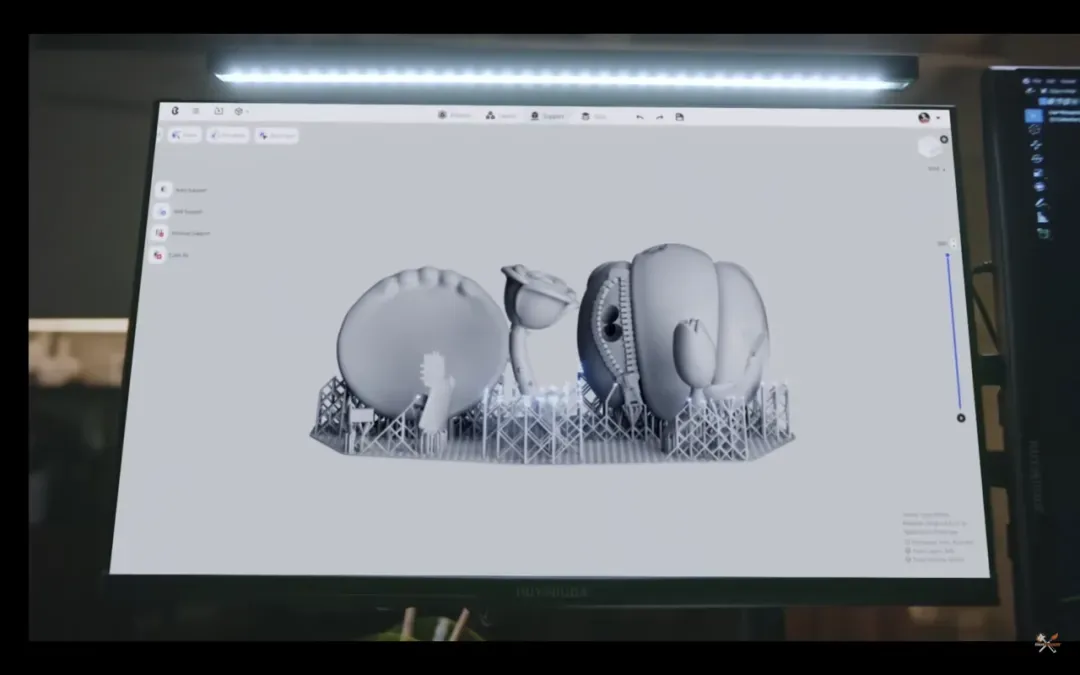Viewport: 1080px width, 675px height.
Task: Click the Lychee Slicer logo icon
Action: (x=175, y=111)
